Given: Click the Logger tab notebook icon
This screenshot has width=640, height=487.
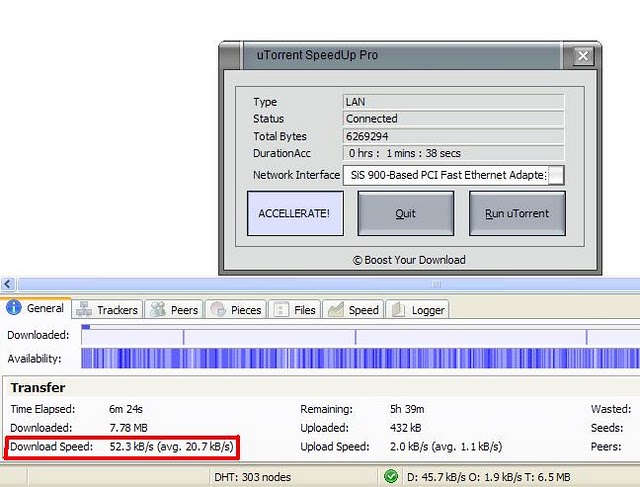Looking at the screenshot, I should [398, 309].
